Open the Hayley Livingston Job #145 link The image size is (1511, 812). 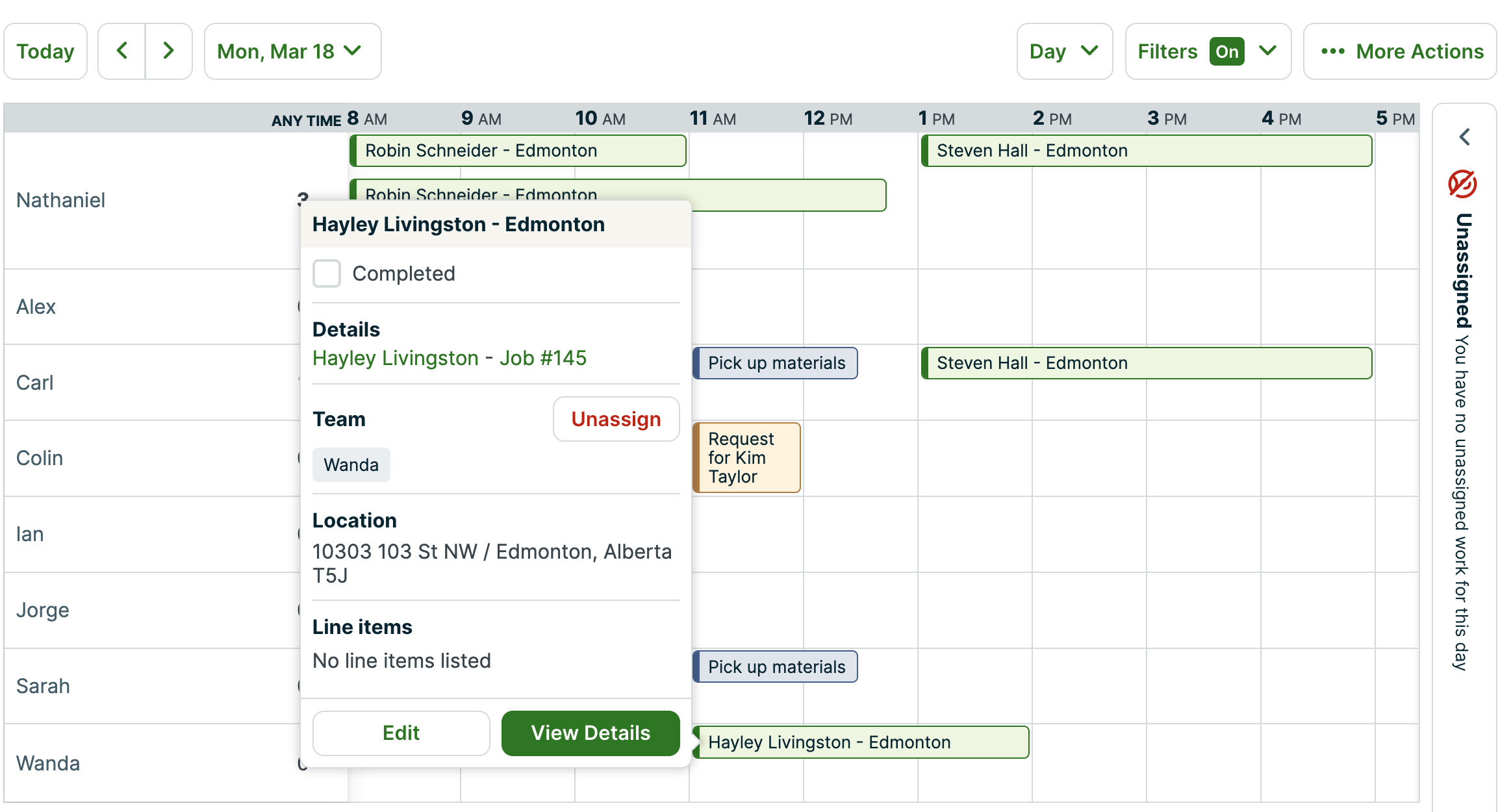click(x=450, y=357)
